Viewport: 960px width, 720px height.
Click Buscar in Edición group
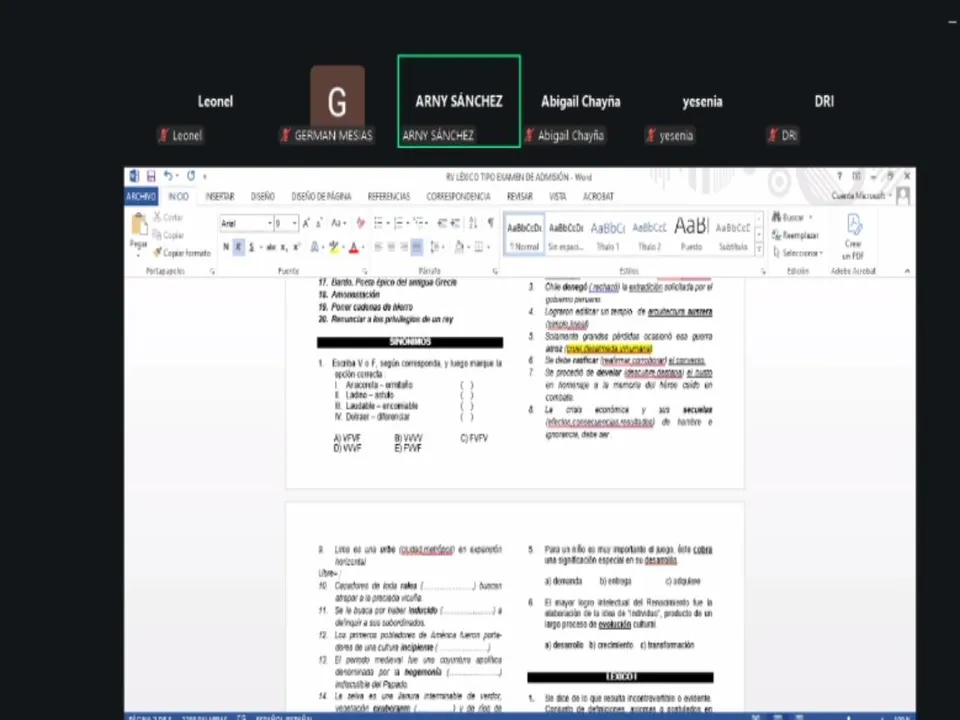tap(792, 217)
